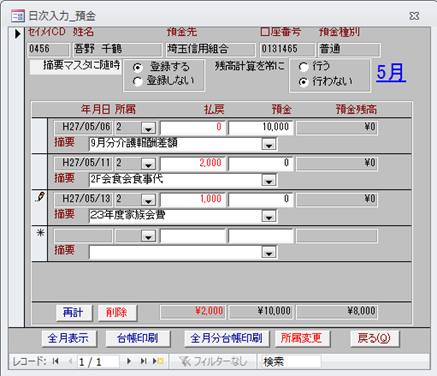The height and width of the screenshot is (376, 437).
Task: Click the date field H27/05/06
Action: click(x=83, y=127)
